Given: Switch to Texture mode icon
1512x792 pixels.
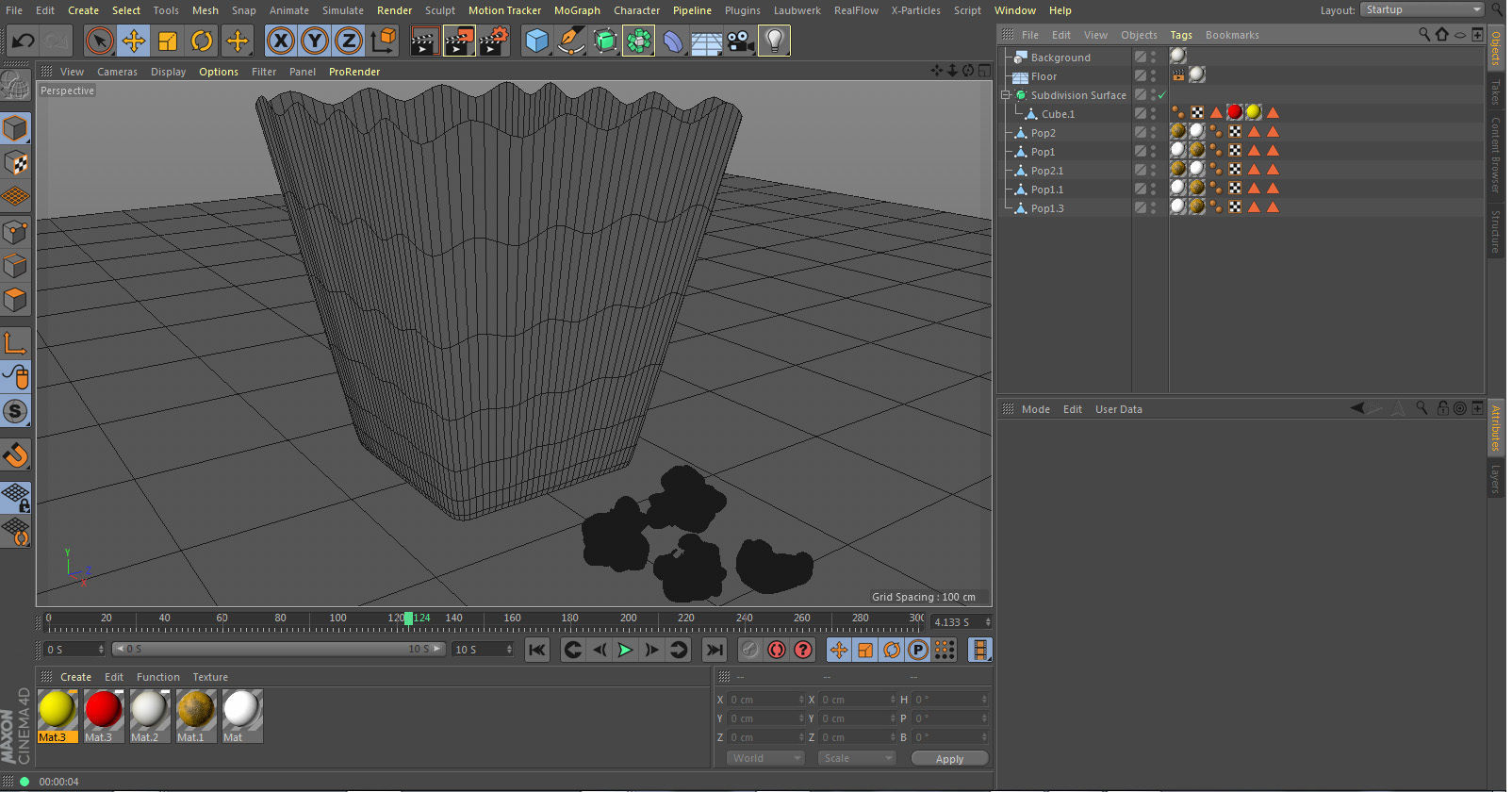Looking at the screenshot, I should (16, 162).
